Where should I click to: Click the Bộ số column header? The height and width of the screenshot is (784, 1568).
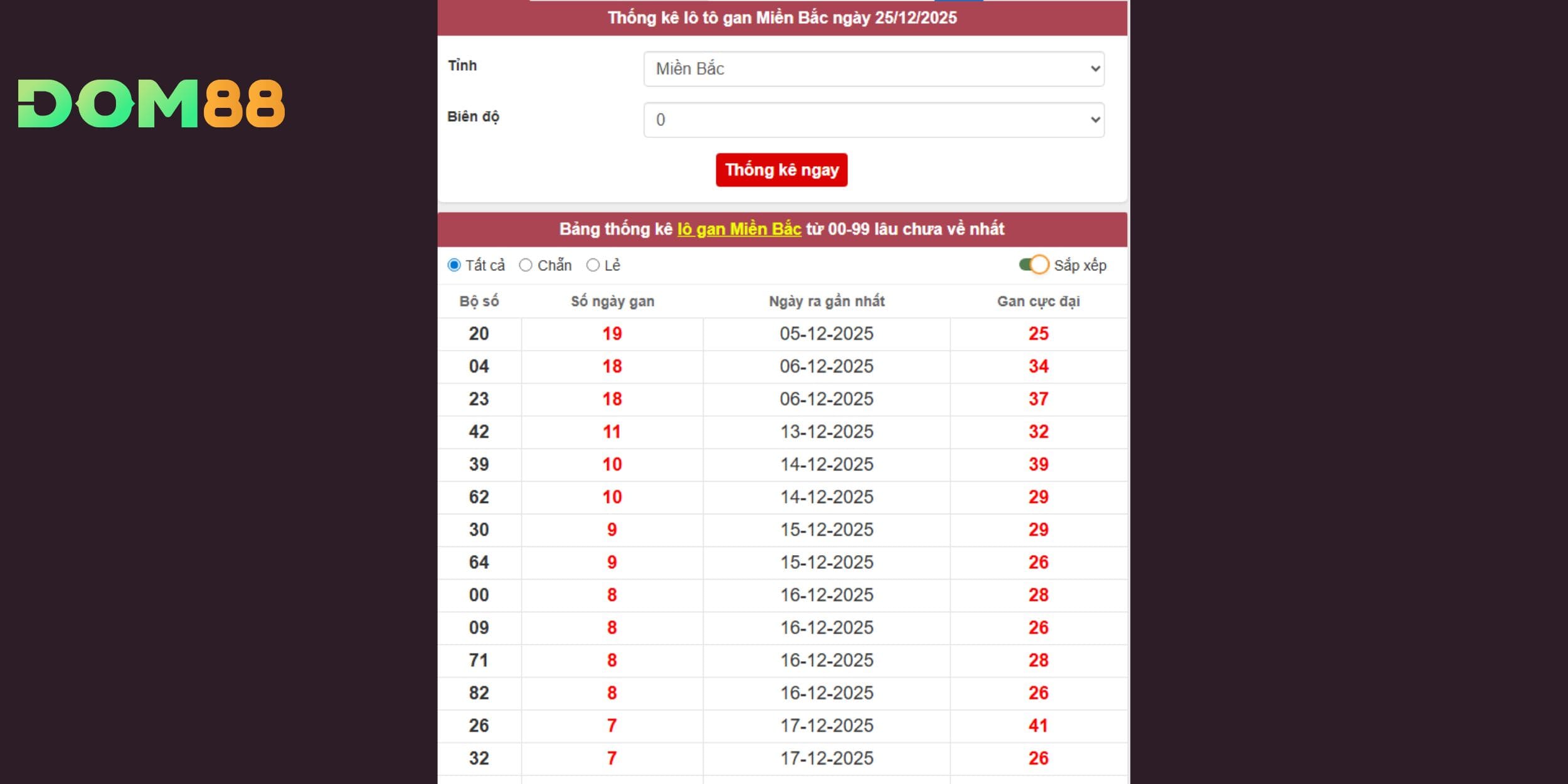point(479,302)
